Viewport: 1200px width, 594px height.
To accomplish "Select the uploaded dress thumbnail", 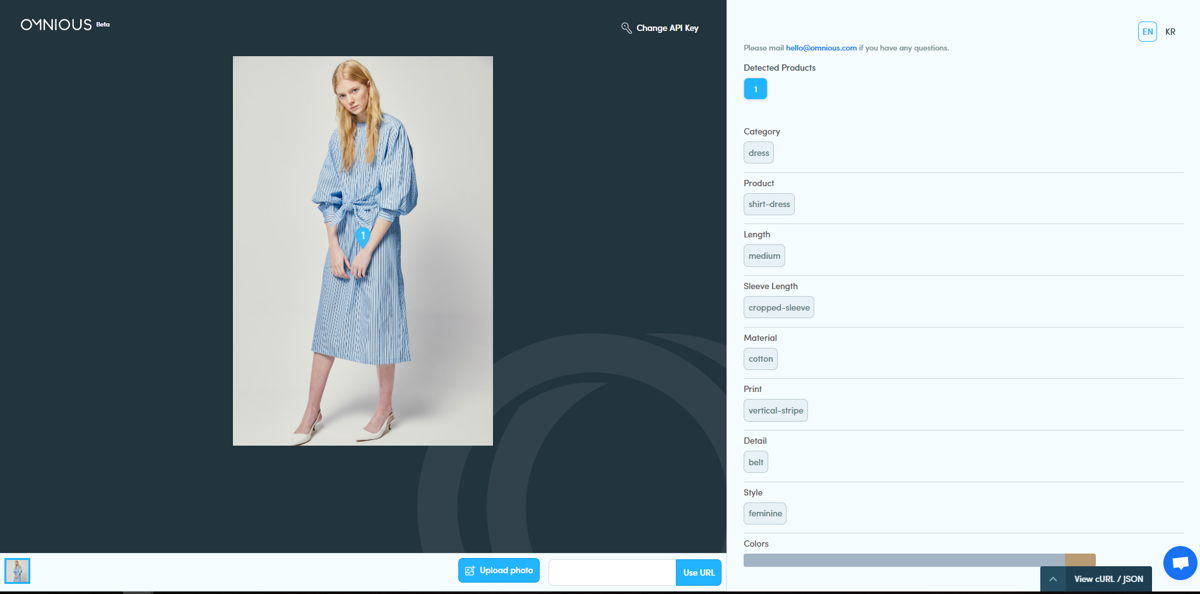I will coord(17,571).
